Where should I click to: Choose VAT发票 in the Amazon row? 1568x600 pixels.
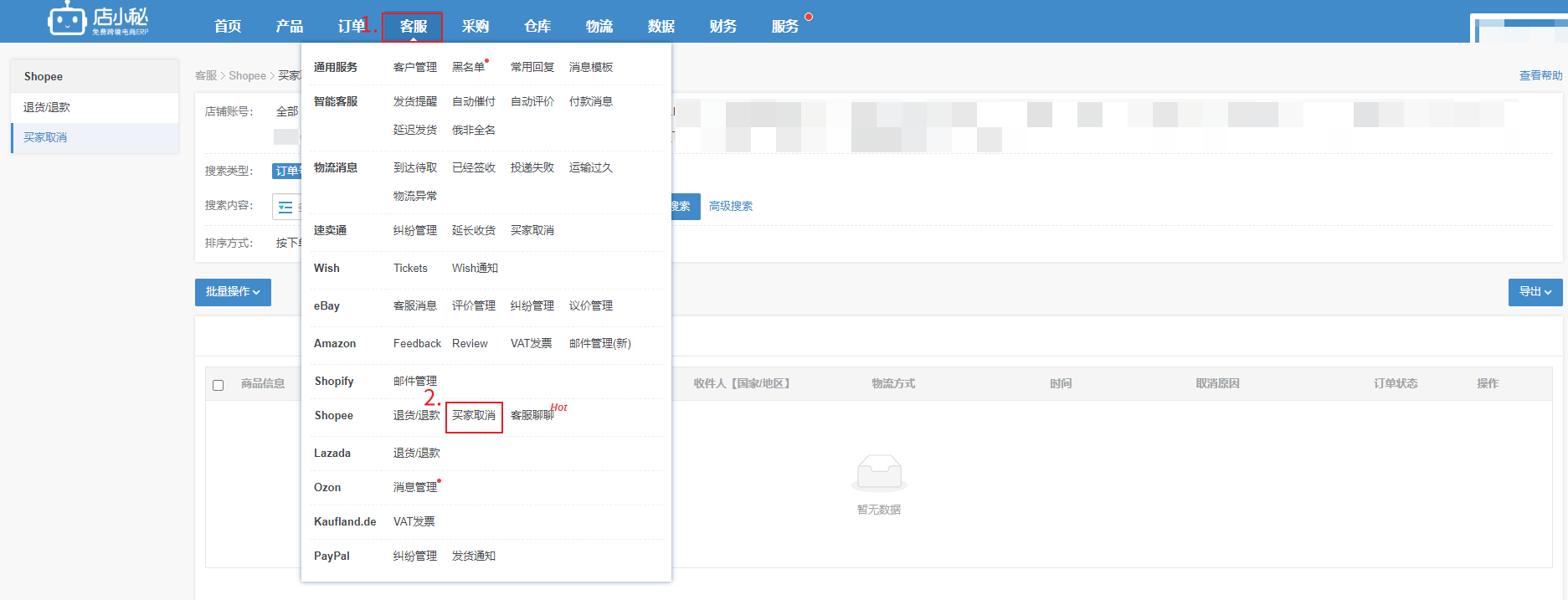pyautogui.click(x=532, y=343)
